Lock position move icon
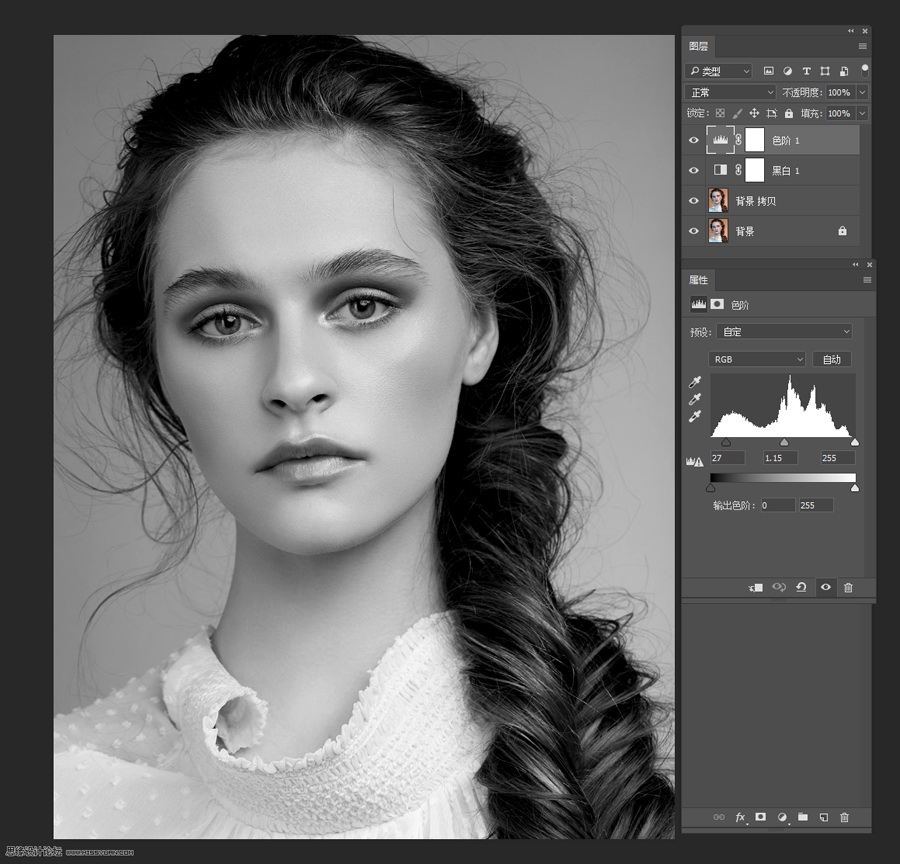 [x=754, y=113]
